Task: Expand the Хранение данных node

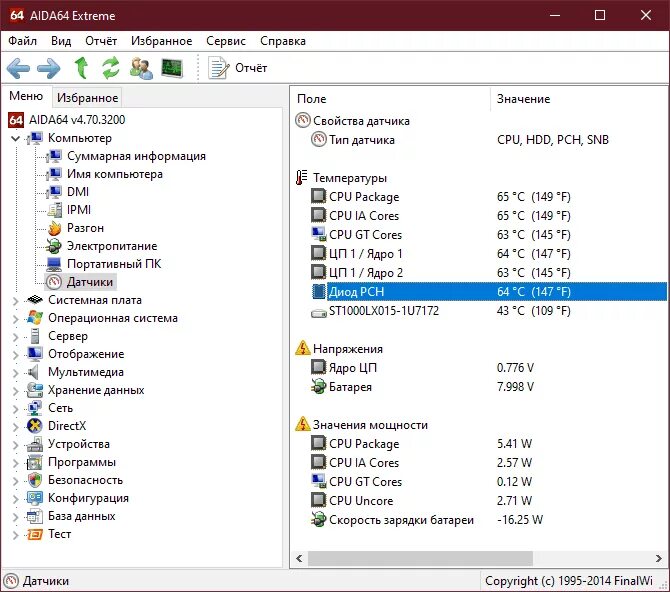Action: [15, 390]
